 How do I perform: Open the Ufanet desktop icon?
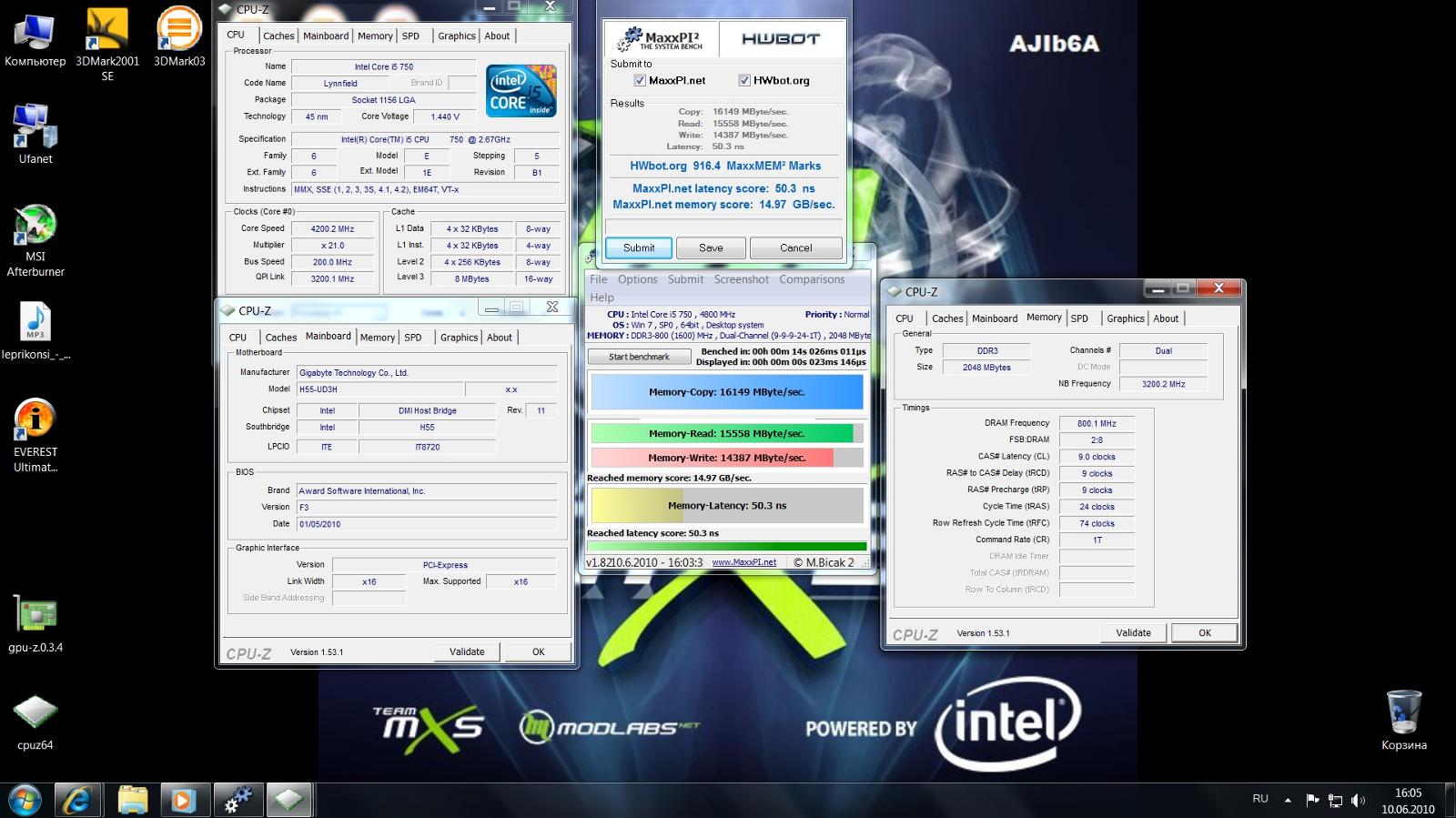click(35, 134)
